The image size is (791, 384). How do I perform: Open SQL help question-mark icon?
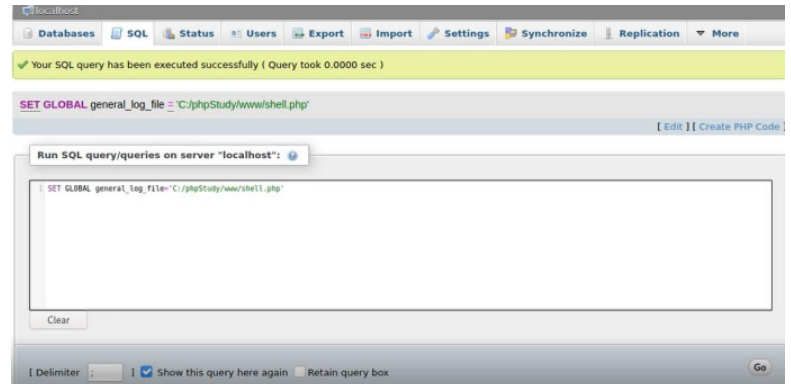(292, 155)
